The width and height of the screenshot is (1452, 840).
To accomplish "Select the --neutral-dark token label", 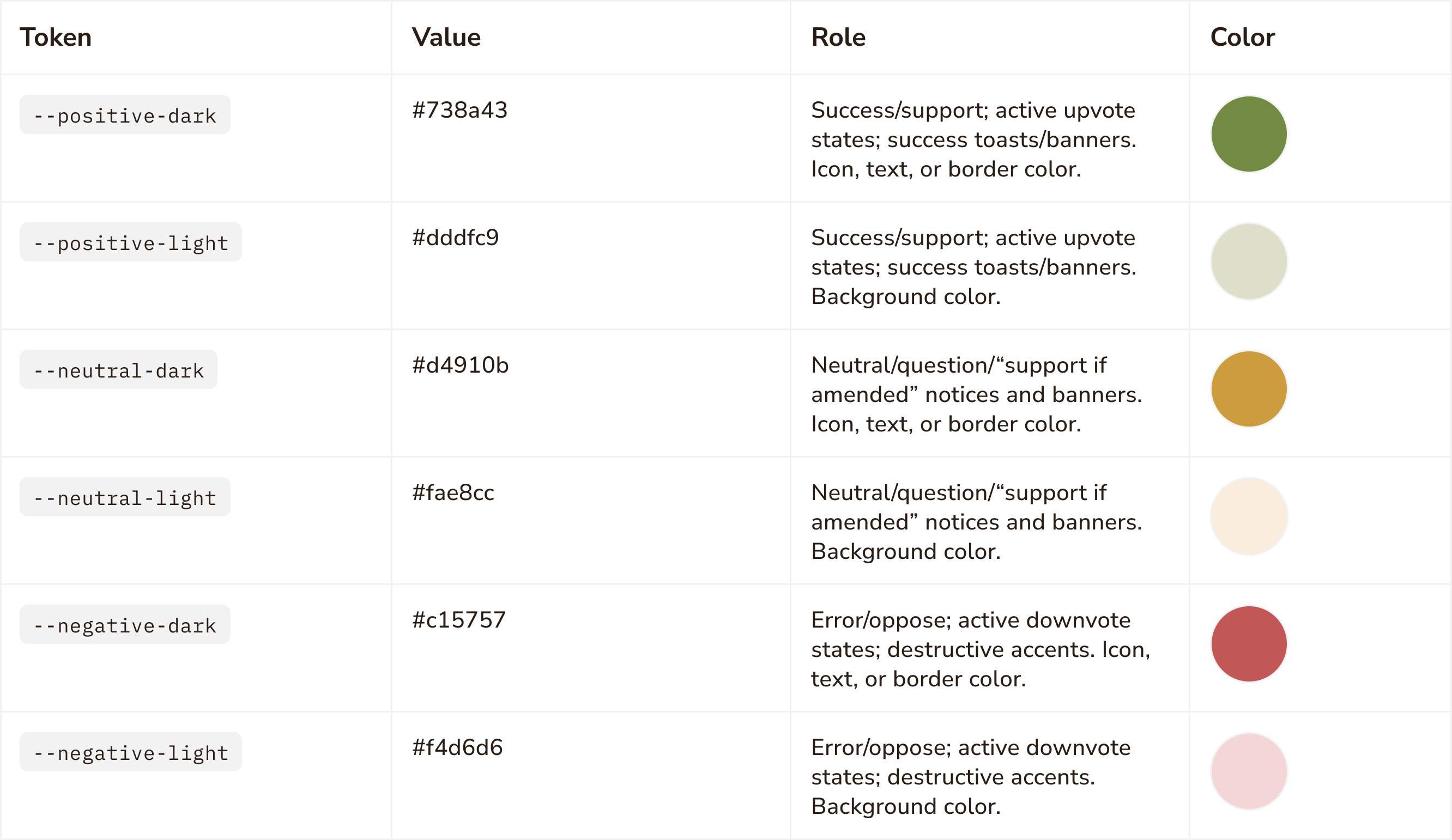I will pyautogui.click(x=119, y=370).
